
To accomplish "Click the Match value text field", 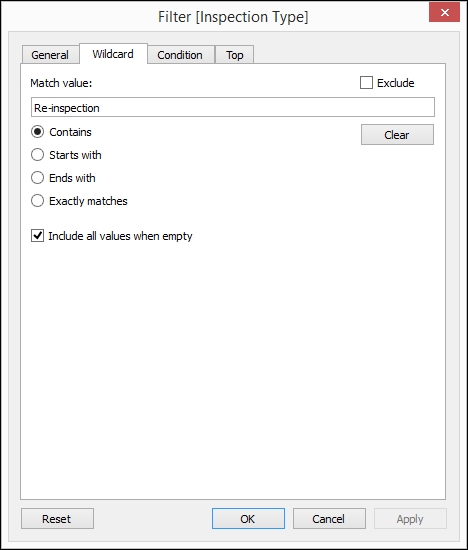I will [x=233, y=107].
